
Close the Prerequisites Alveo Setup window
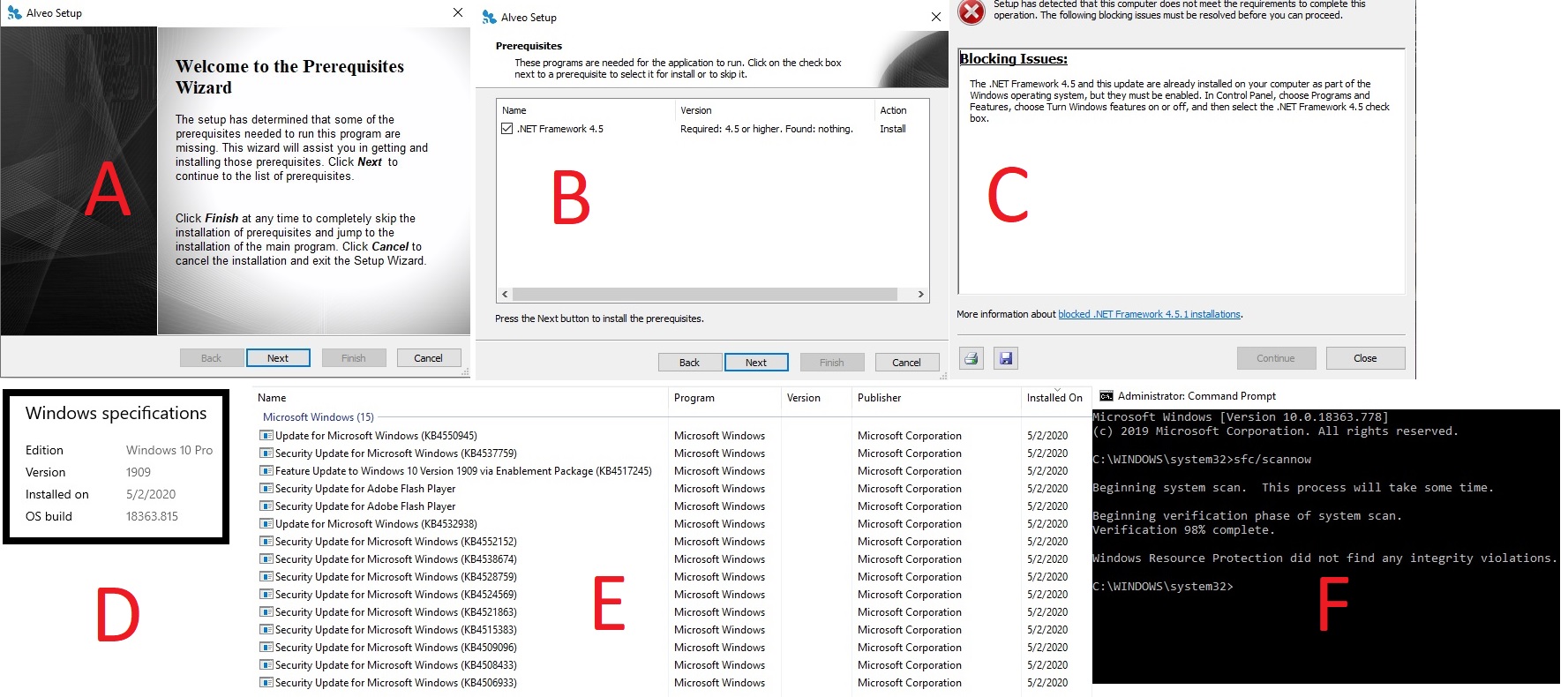point(935,17)
